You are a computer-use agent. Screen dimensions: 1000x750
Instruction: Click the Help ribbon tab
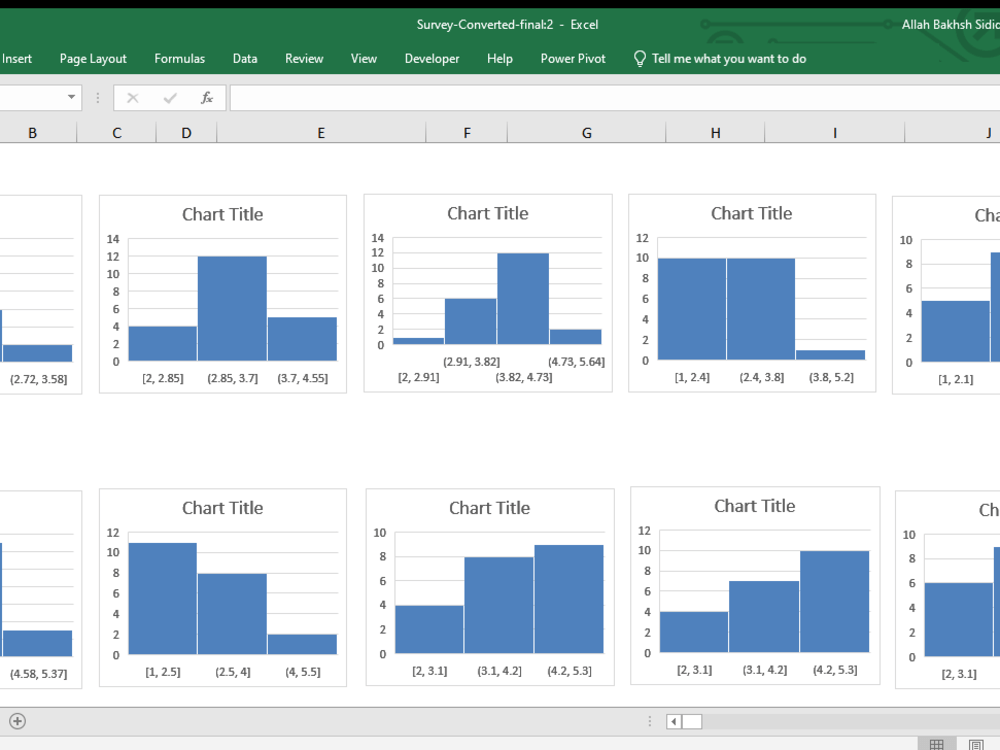499,58
